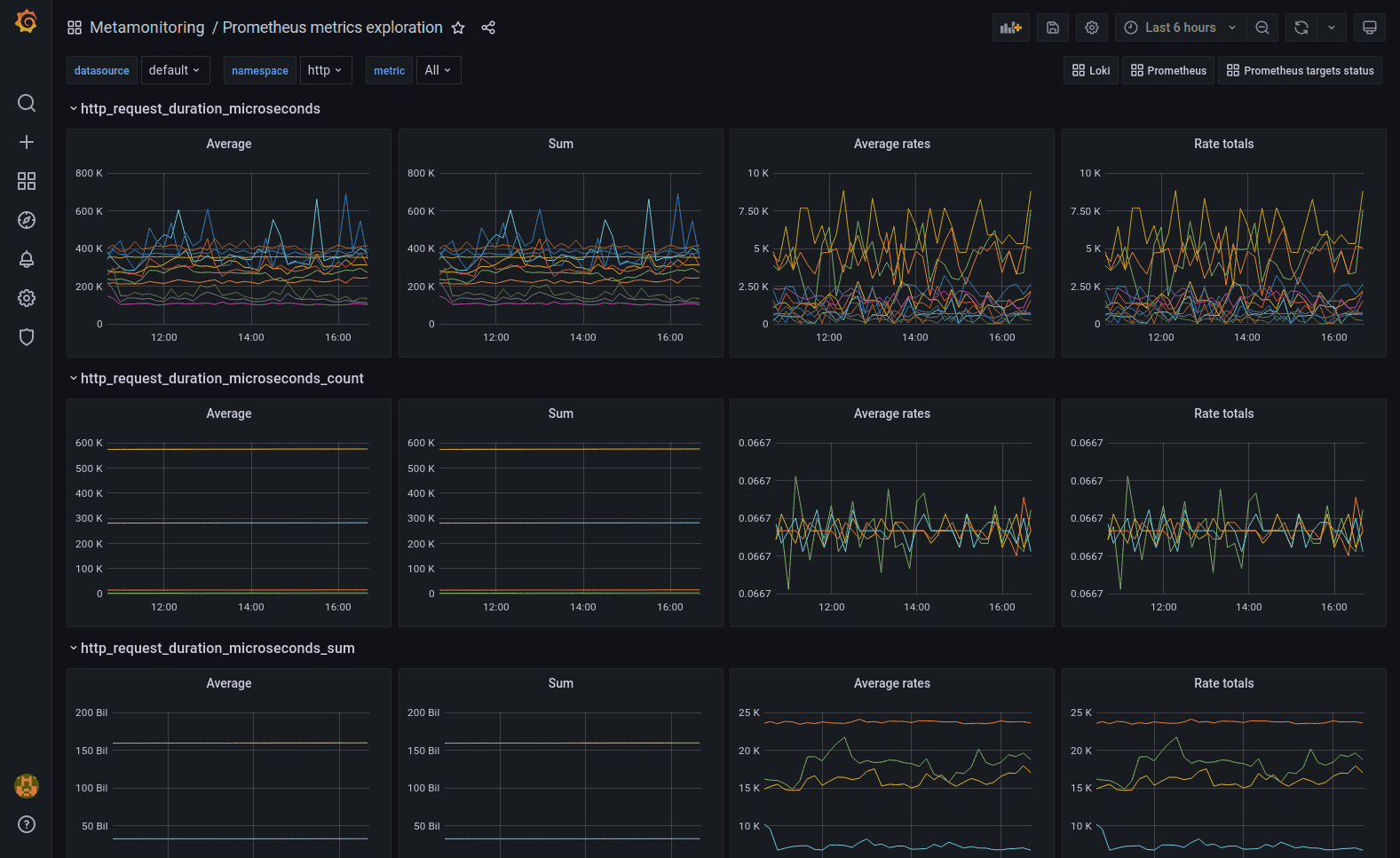The height and width of the screenshot is (858, 1400).
Task: Open the datasource default dropdown
Action: 174,70
